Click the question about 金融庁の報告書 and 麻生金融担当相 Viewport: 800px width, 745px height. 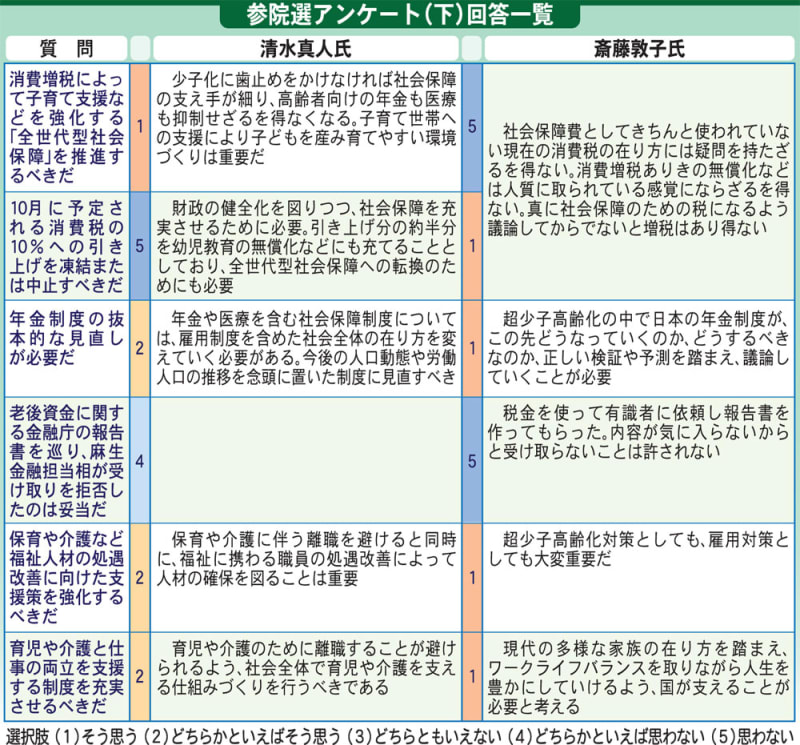(67, 461)
